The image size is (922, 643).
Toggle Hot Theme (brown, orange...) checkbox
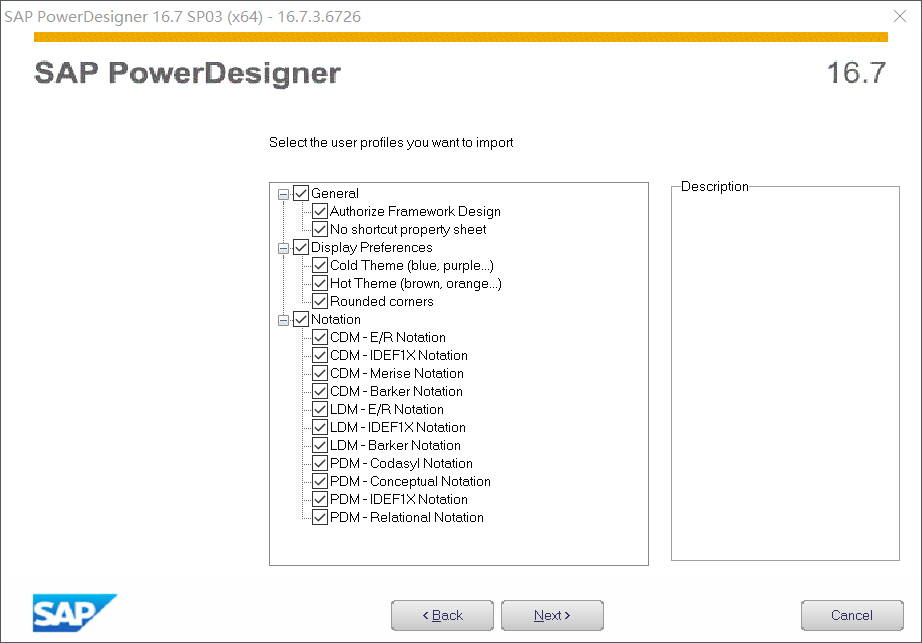click(320, 283)
